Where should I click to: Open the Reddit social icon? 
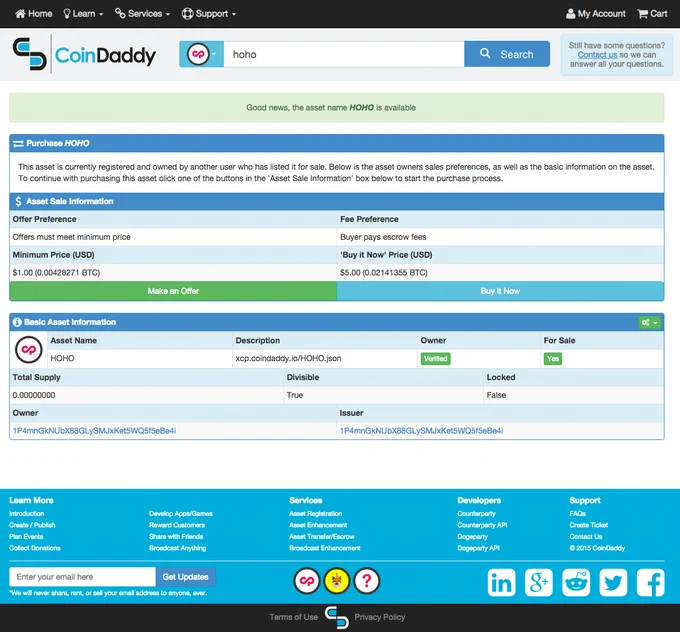coord(576,583)
